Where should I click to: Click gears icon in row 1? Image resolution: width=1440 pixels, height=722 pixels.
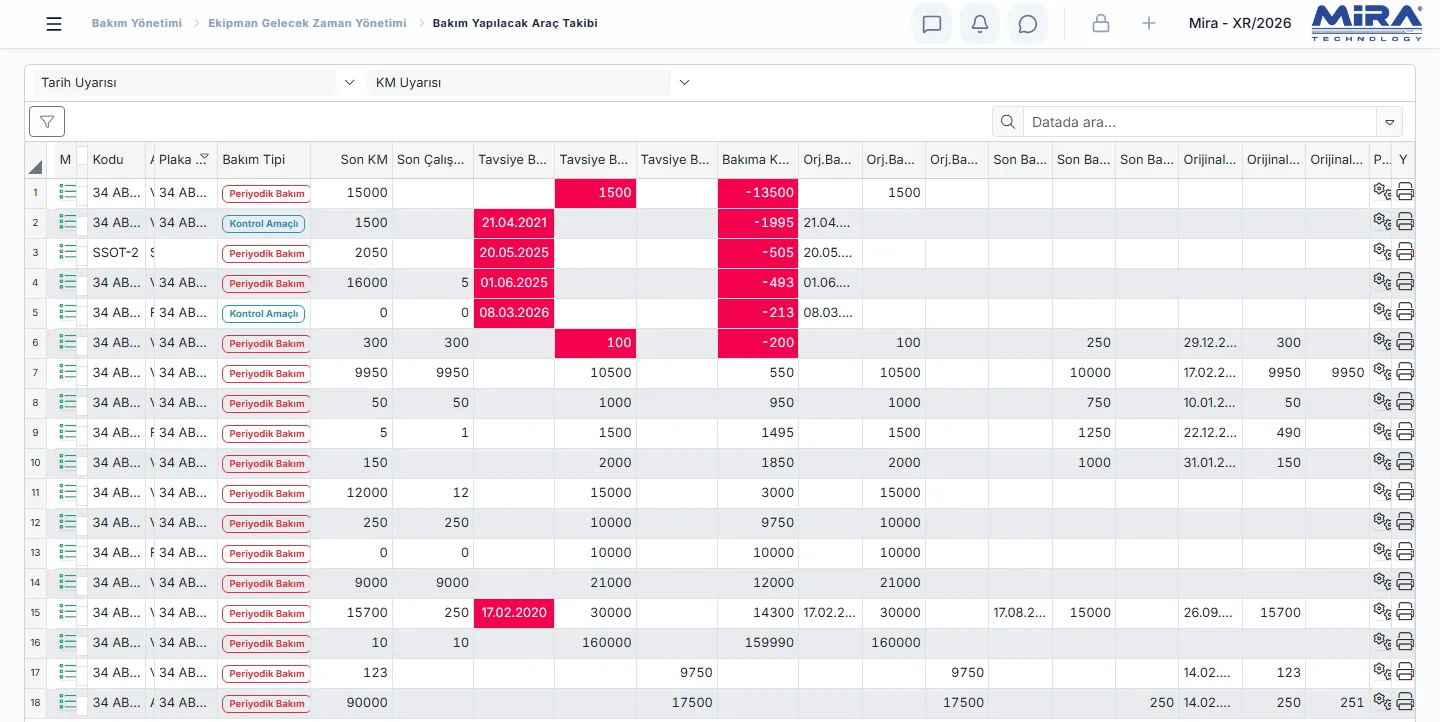tap(1381, 192)
